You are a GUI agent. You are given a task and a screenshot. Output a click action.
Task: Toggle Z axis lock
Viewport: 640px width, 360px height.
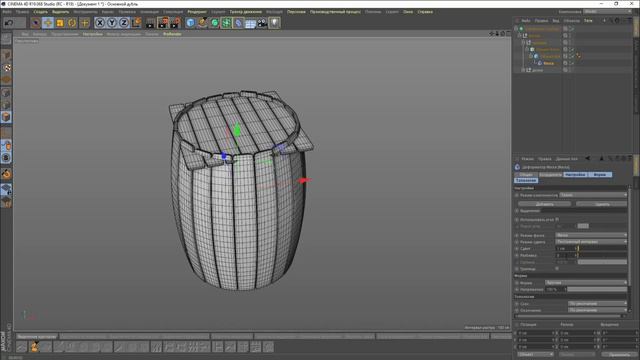pyautogui.click(x=124, y=23)
